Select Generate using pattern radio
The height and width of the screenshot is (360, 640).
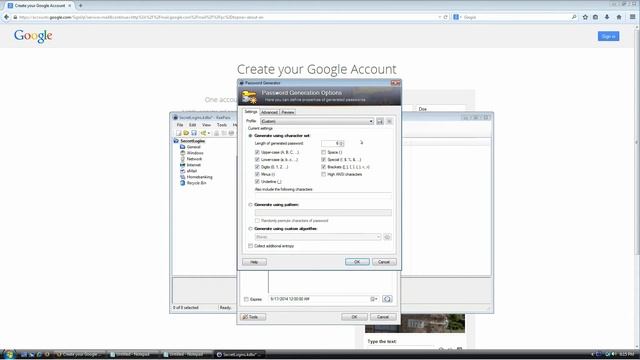251,205
